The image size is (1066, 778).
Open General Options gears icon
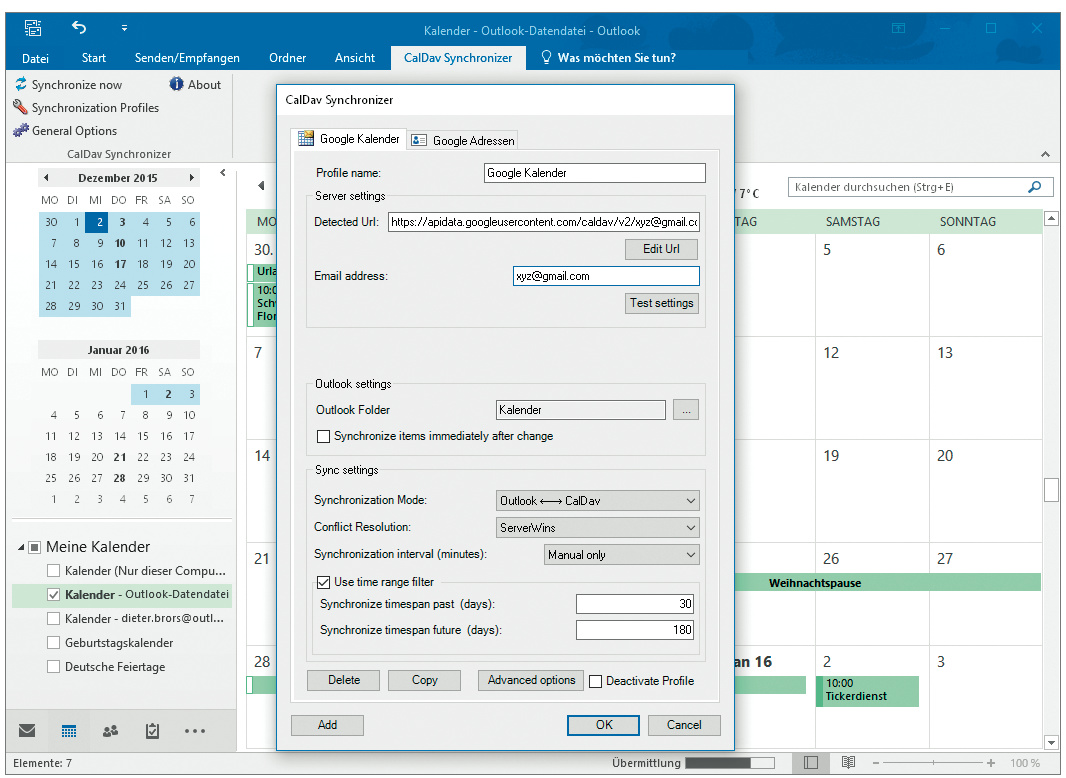tap(21, 131)
